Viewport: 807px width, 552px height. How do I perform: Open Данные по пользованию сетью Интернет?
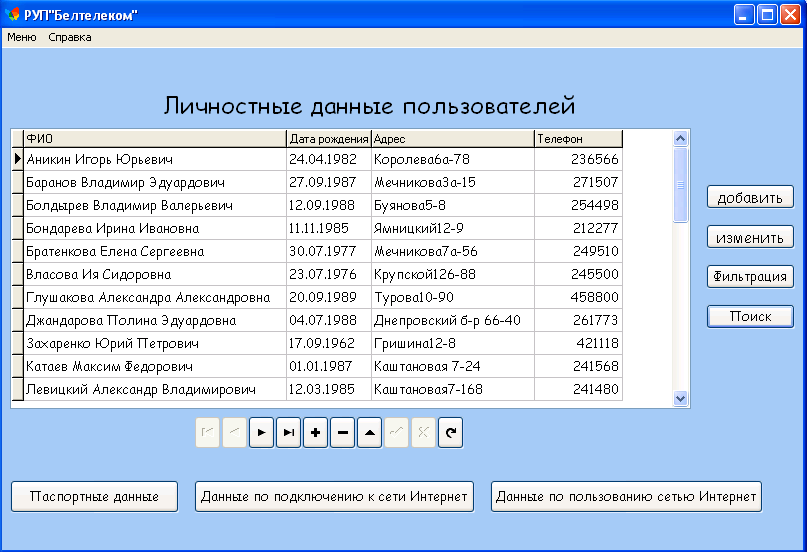click(x=626, y=496)
